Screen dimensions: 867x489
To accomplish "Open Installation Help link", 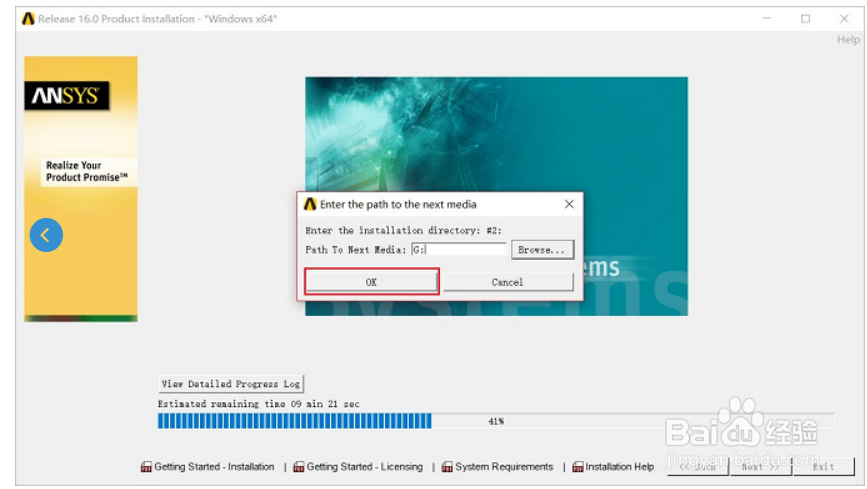I will tap(619, 467).
